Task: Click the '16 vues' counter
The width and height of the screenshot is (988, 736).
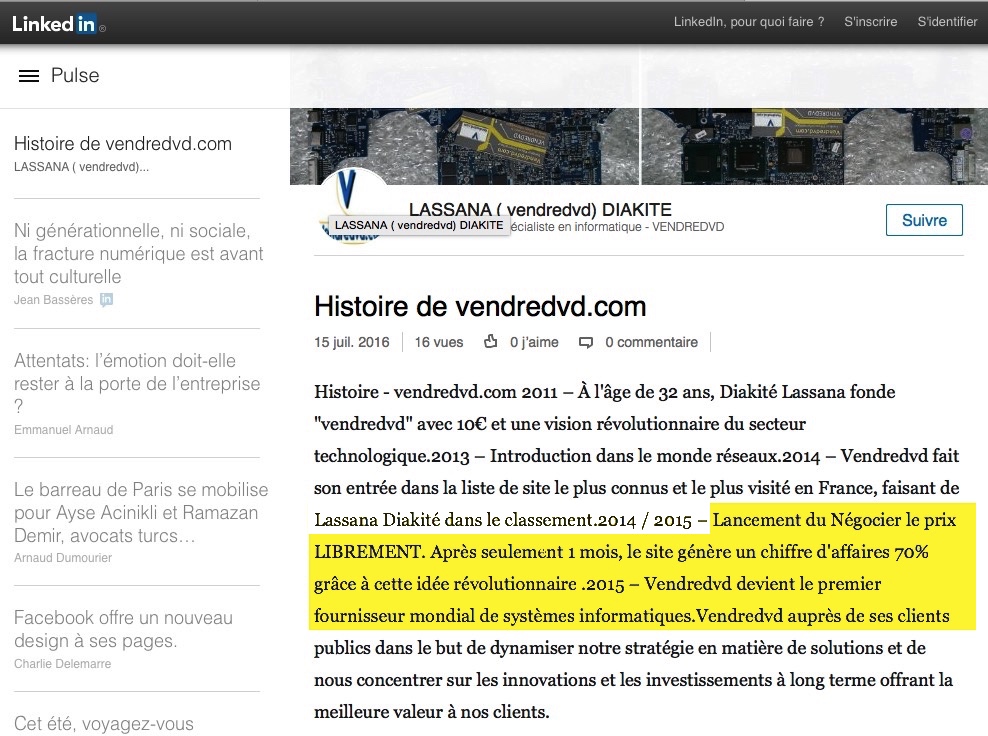Action: (439, 342)
